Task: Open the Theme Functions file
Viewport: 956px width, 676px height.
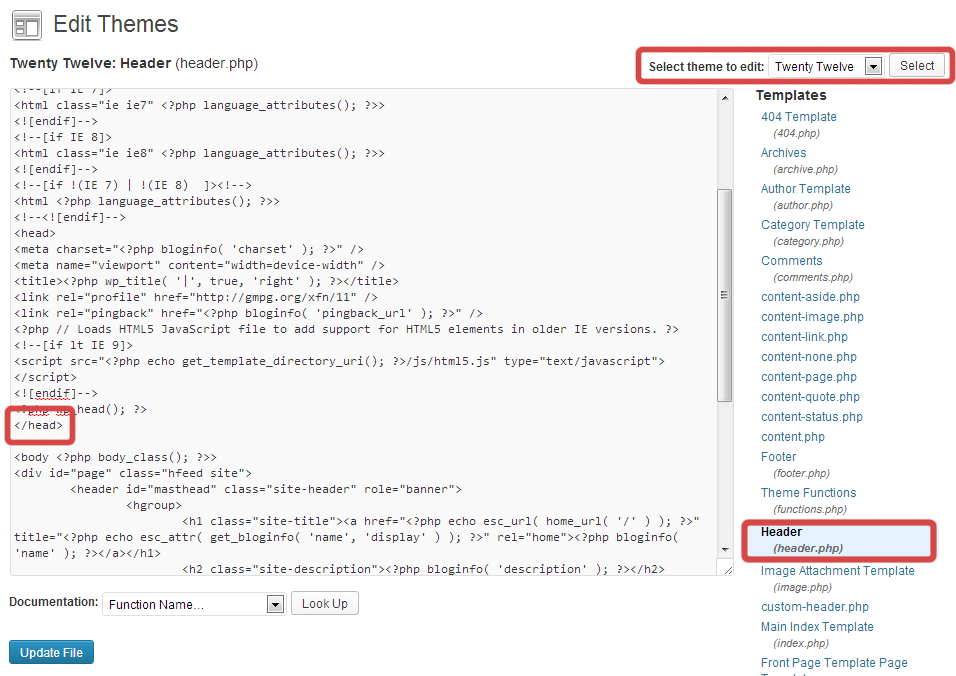Action: (808, 493)
